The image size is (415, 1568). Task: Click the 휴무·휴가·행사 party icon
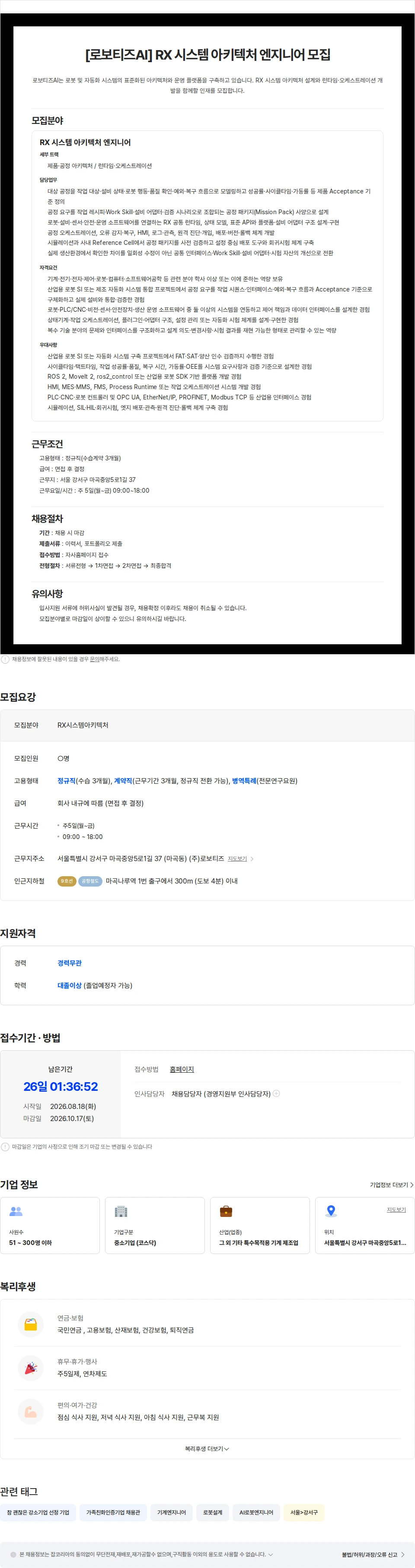(x=30, y=1368)
